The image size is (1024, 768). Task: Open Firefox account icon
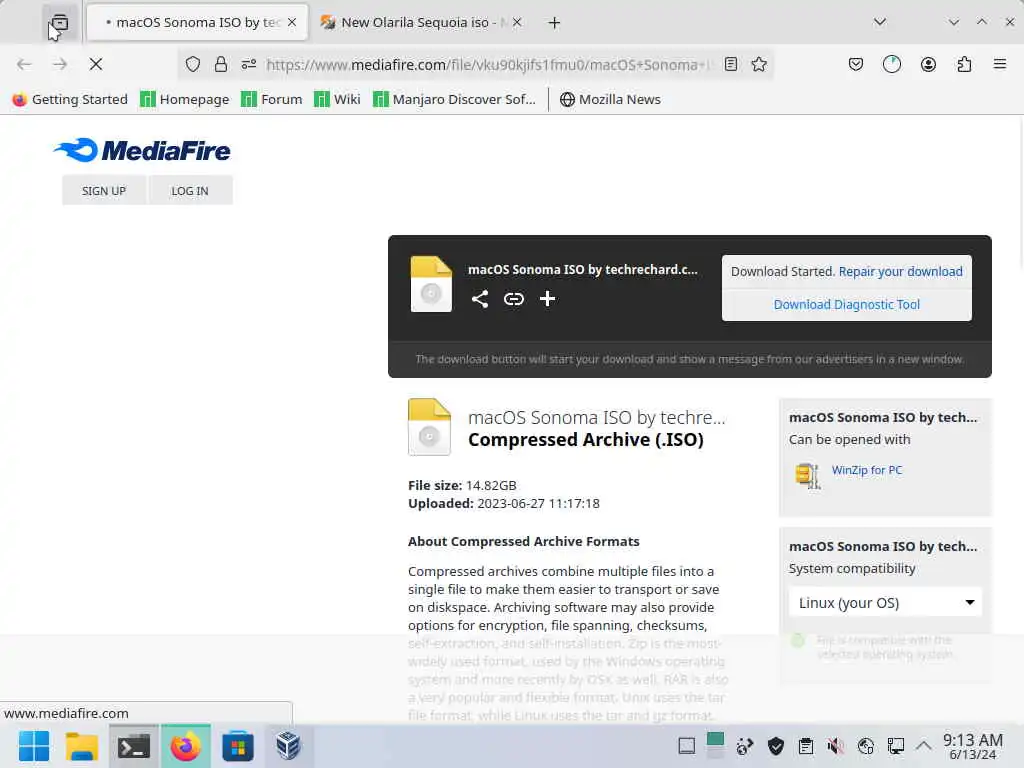[928, 64]
